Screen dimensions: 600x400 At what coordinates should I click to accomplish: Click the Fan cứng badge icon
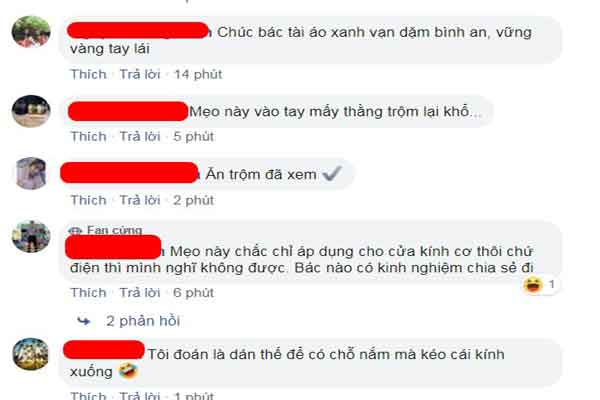point(75,230)
